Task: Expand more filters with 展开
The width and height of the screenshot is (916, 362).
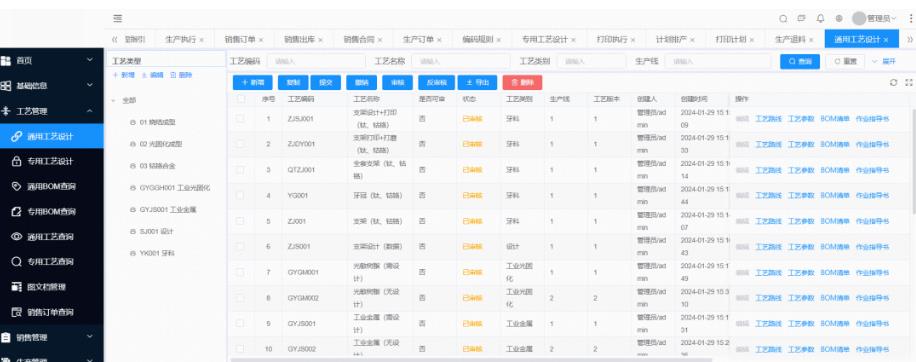Action: pyautogui.click(x=883, y=61)
